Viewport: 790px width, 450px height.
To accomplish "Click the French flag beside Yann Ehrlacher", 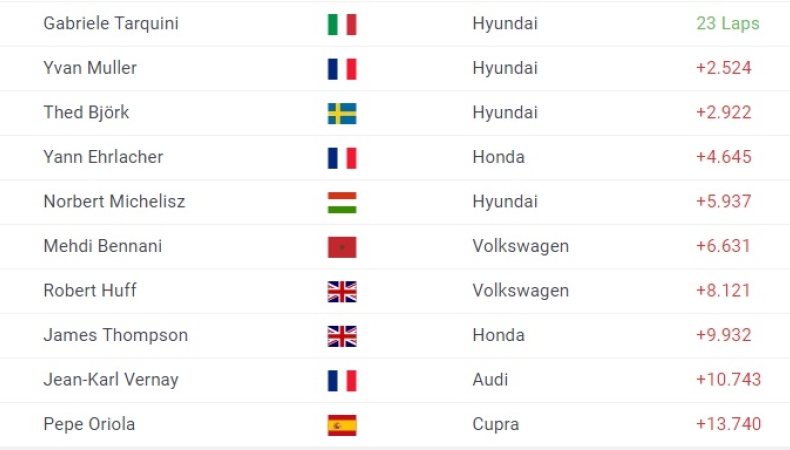I will tap(342, 158).
